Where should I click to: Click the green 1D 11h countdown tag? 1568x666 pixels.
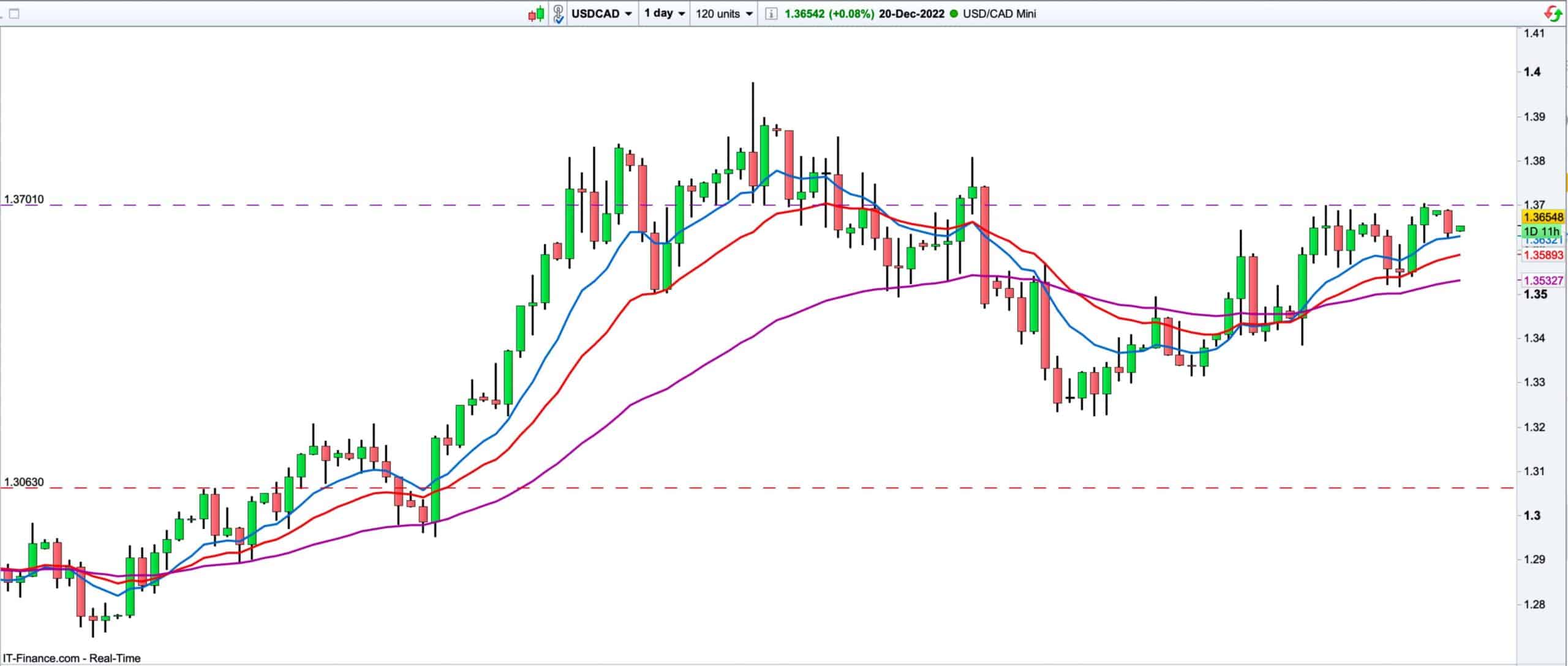coord(1541,231)
